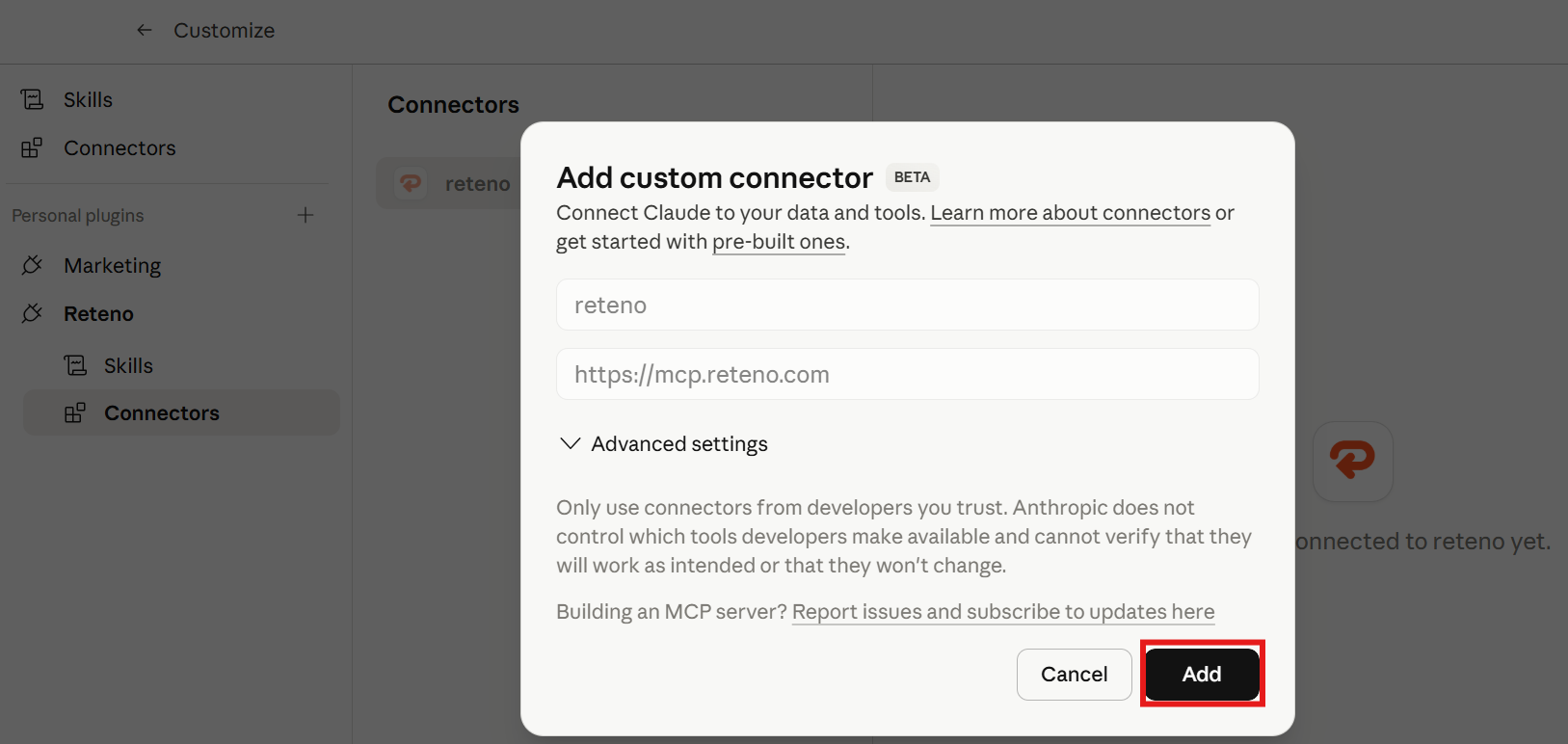Cancel the custom connector dialog
This screenshot has width=1568, height=744.
[x=1074, y=675]
